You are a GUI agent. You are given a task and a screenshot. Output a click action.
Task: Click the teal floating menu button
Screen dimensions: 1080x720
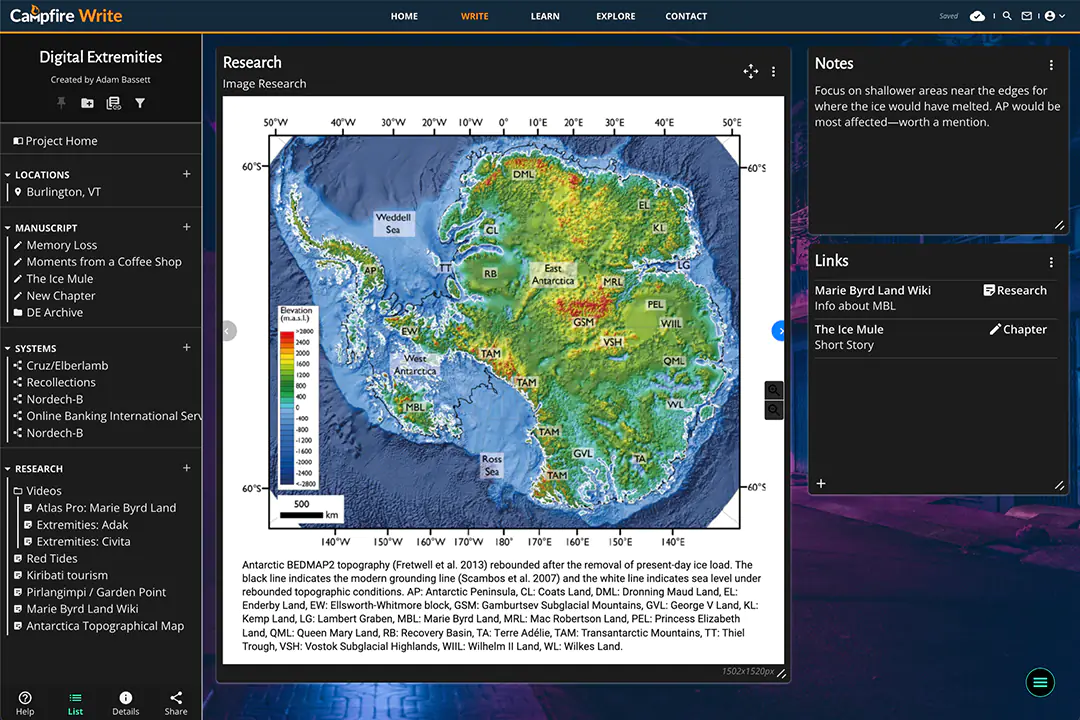(x=1040, y=682)
